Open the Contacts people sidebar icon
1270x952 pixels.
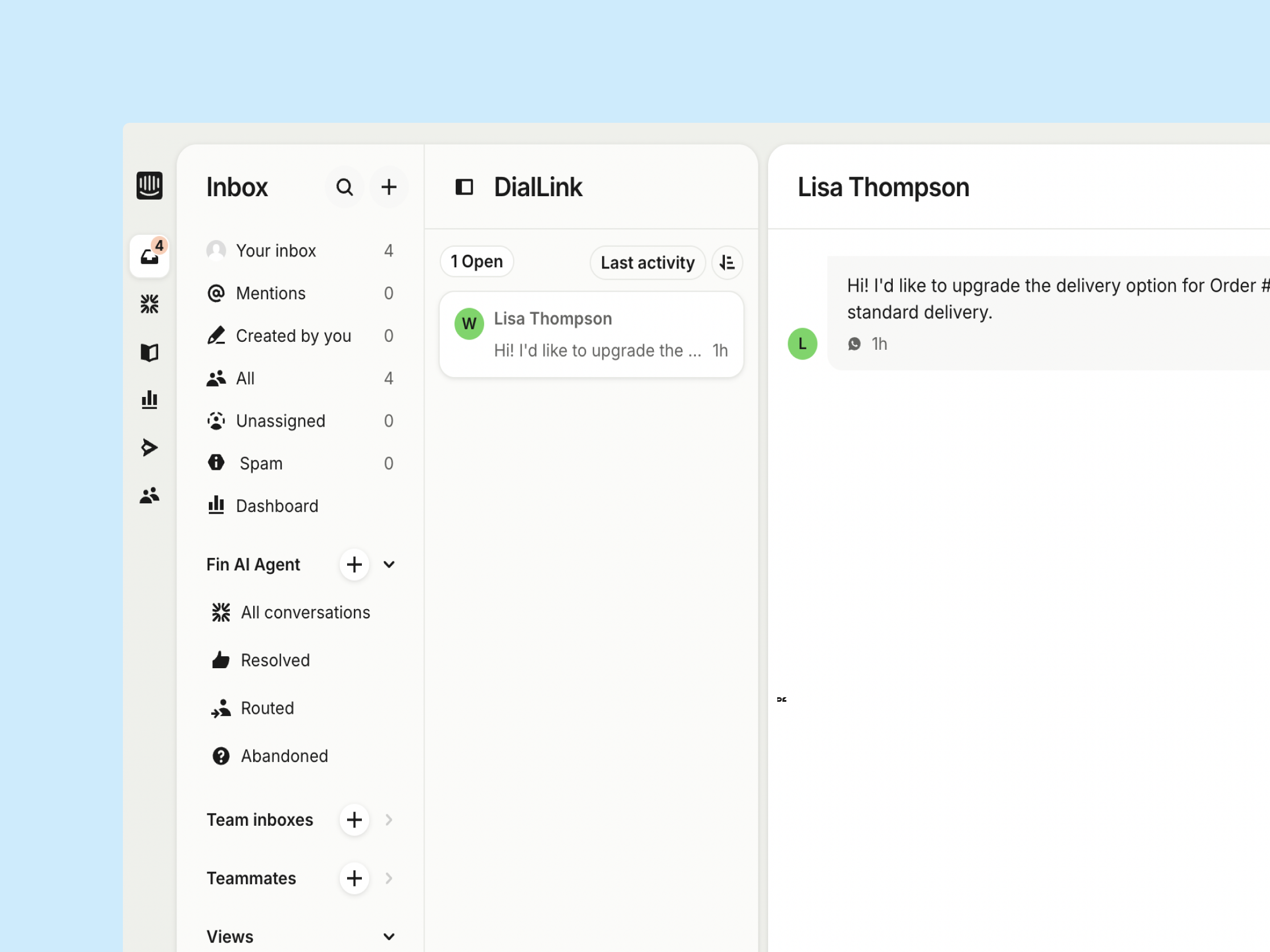149,495
